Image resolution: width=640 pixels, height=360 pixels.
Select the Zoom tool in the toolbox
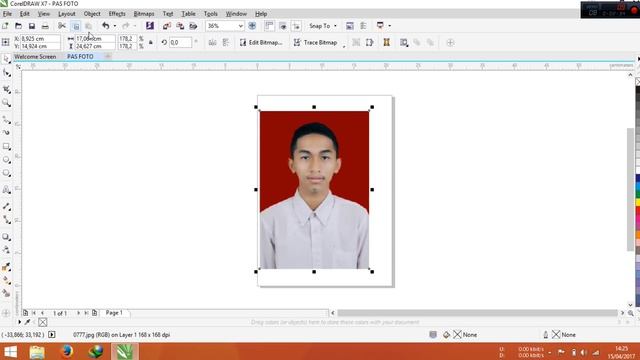(6, 103)
